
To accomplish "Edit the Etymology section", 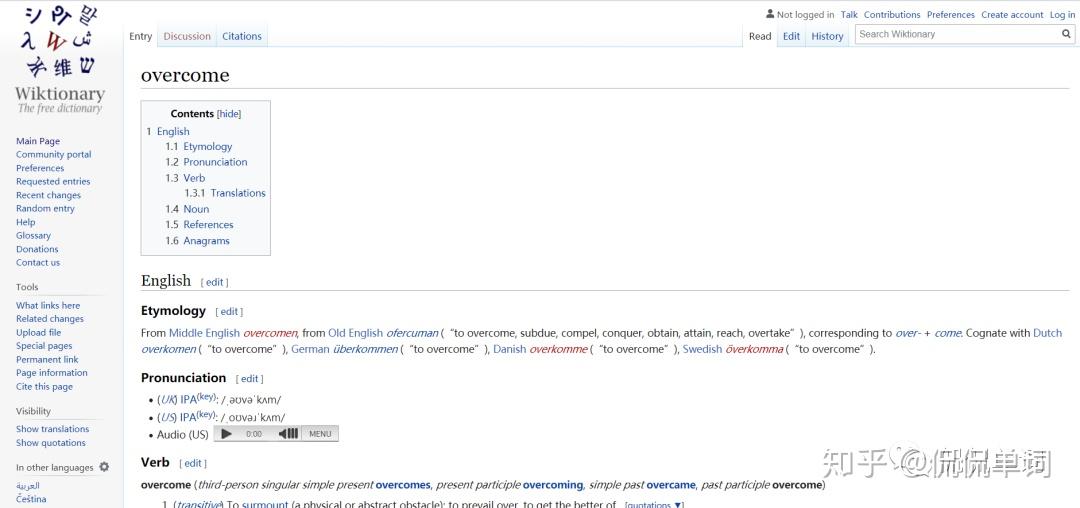I will coord(229,312).
